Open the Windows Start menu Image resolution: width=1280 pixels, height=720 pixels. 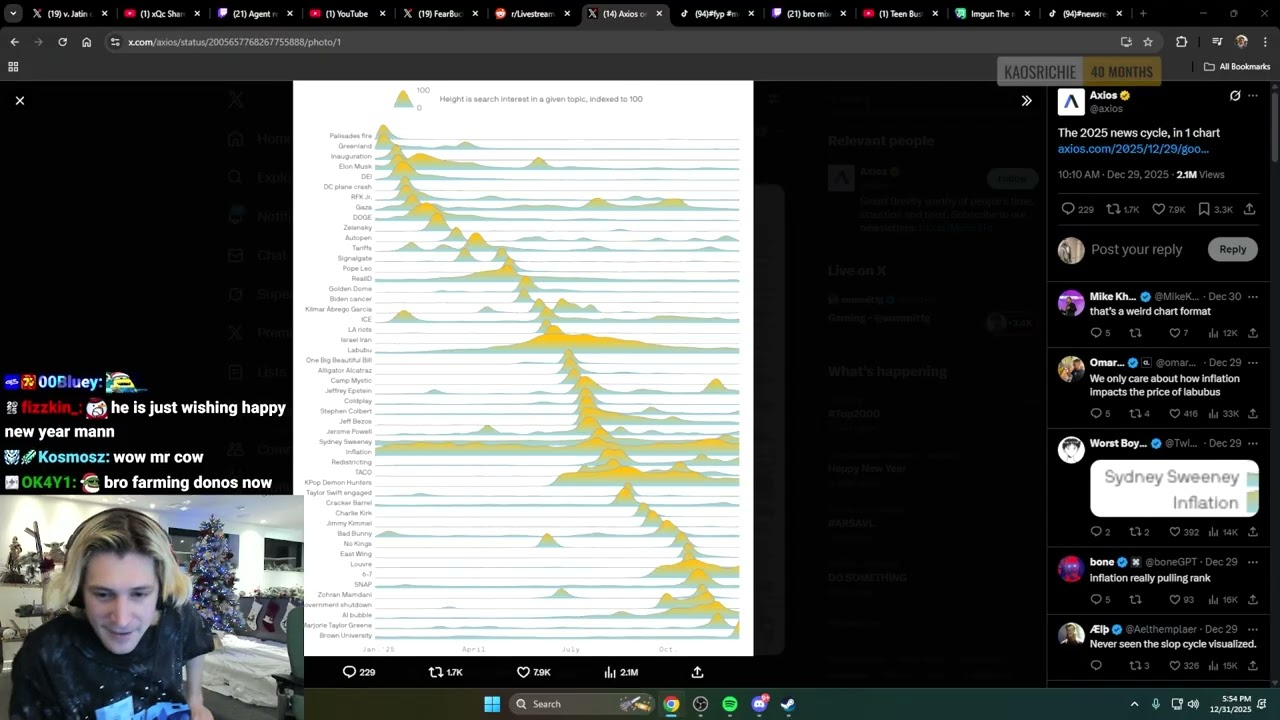(492, 704)
